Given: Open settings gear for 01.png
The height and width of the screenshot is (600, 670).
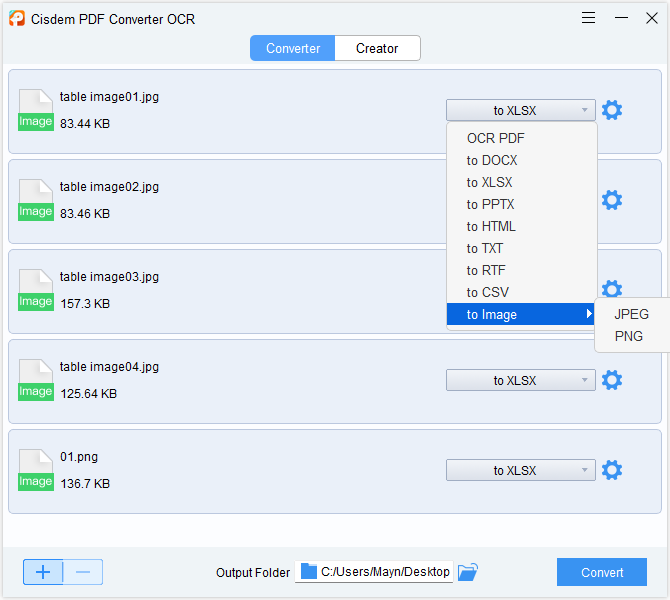Looking at the screenshot, I should click(612, 470).
